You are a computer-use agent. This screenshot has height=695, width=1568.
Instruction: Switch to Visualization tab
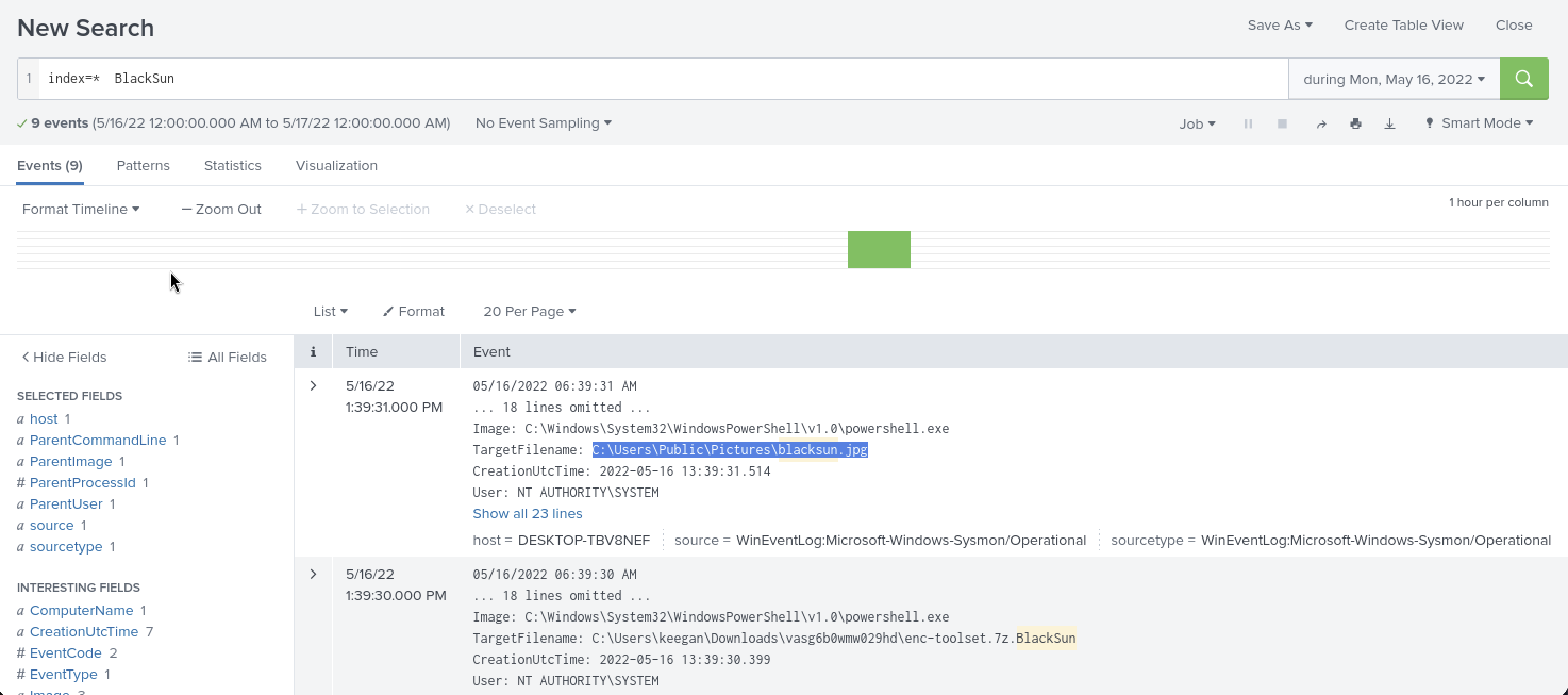(336, 166)
